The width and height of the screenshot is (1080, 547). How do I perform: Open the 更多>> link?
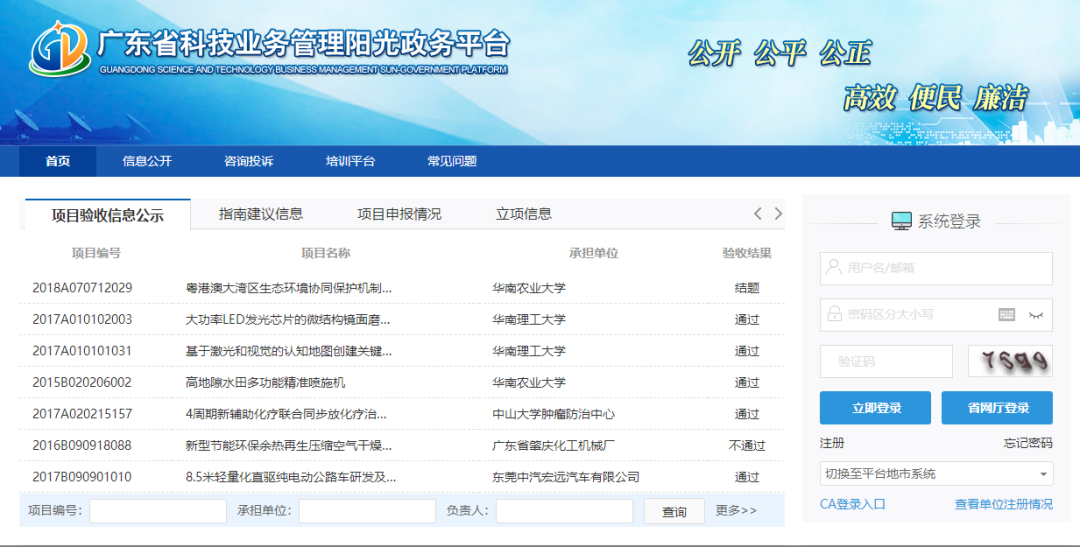(736, 511)
